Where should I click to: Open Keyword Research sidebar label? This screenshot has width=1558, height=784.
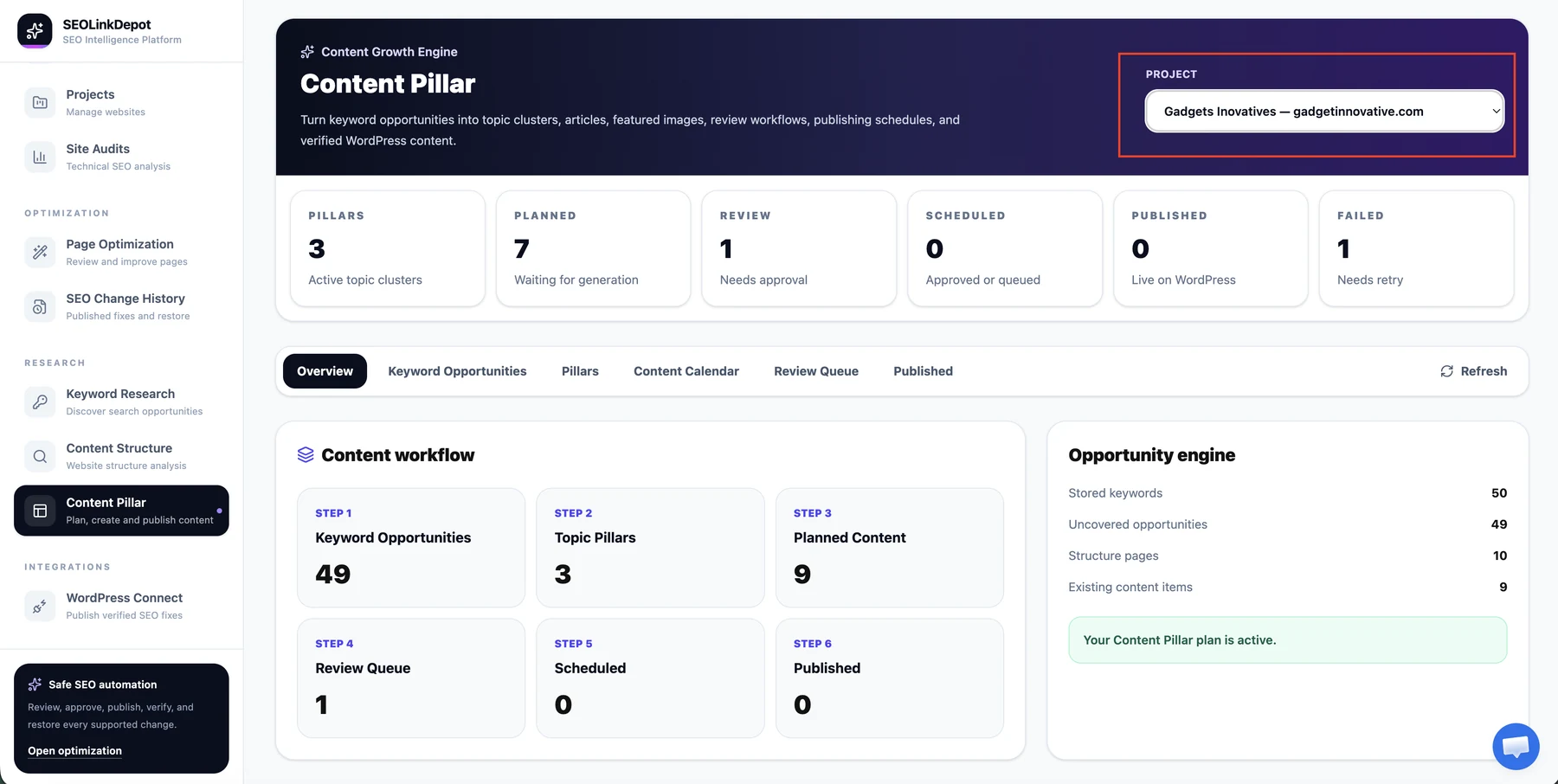pos(120,394)
